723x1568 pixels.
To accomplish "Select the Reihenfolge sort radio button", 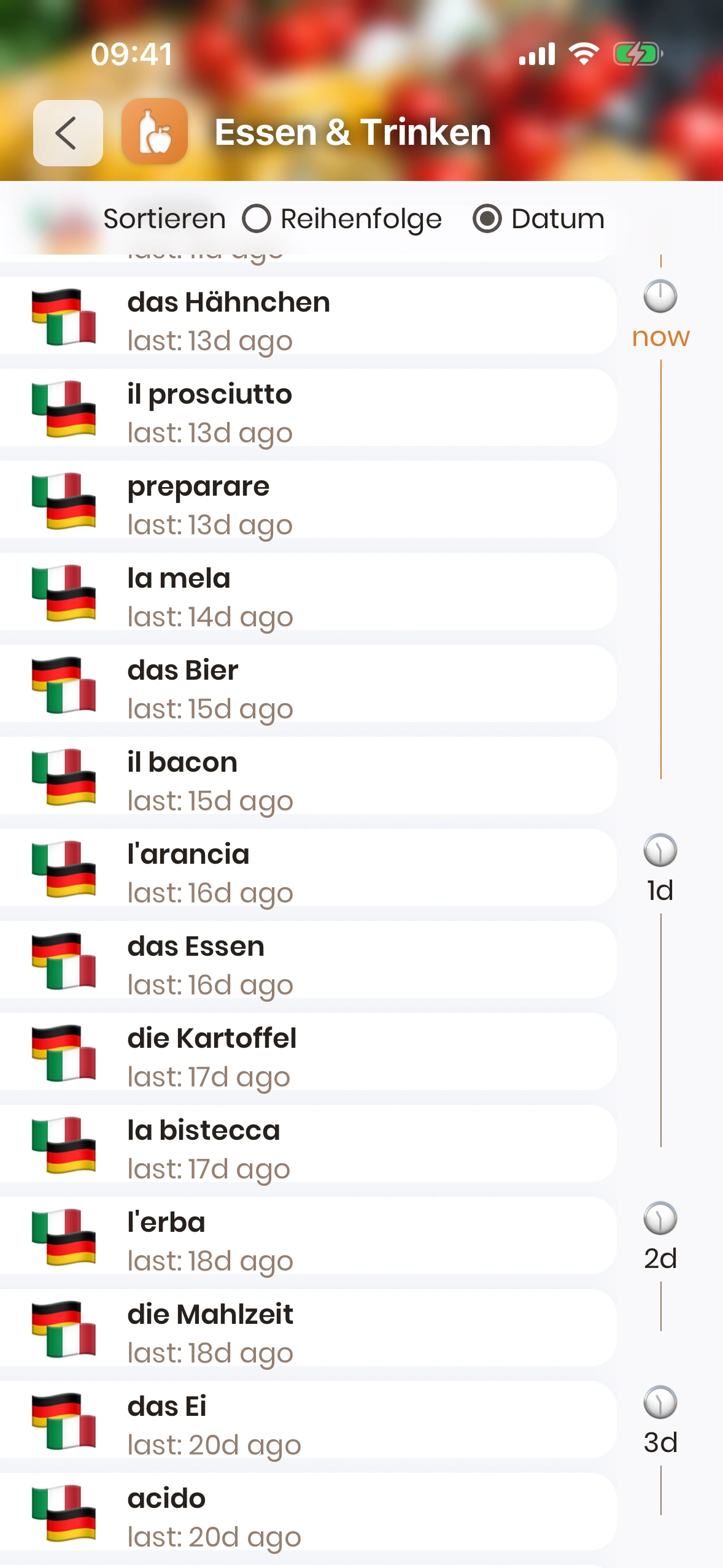I will tap(257, 219).
